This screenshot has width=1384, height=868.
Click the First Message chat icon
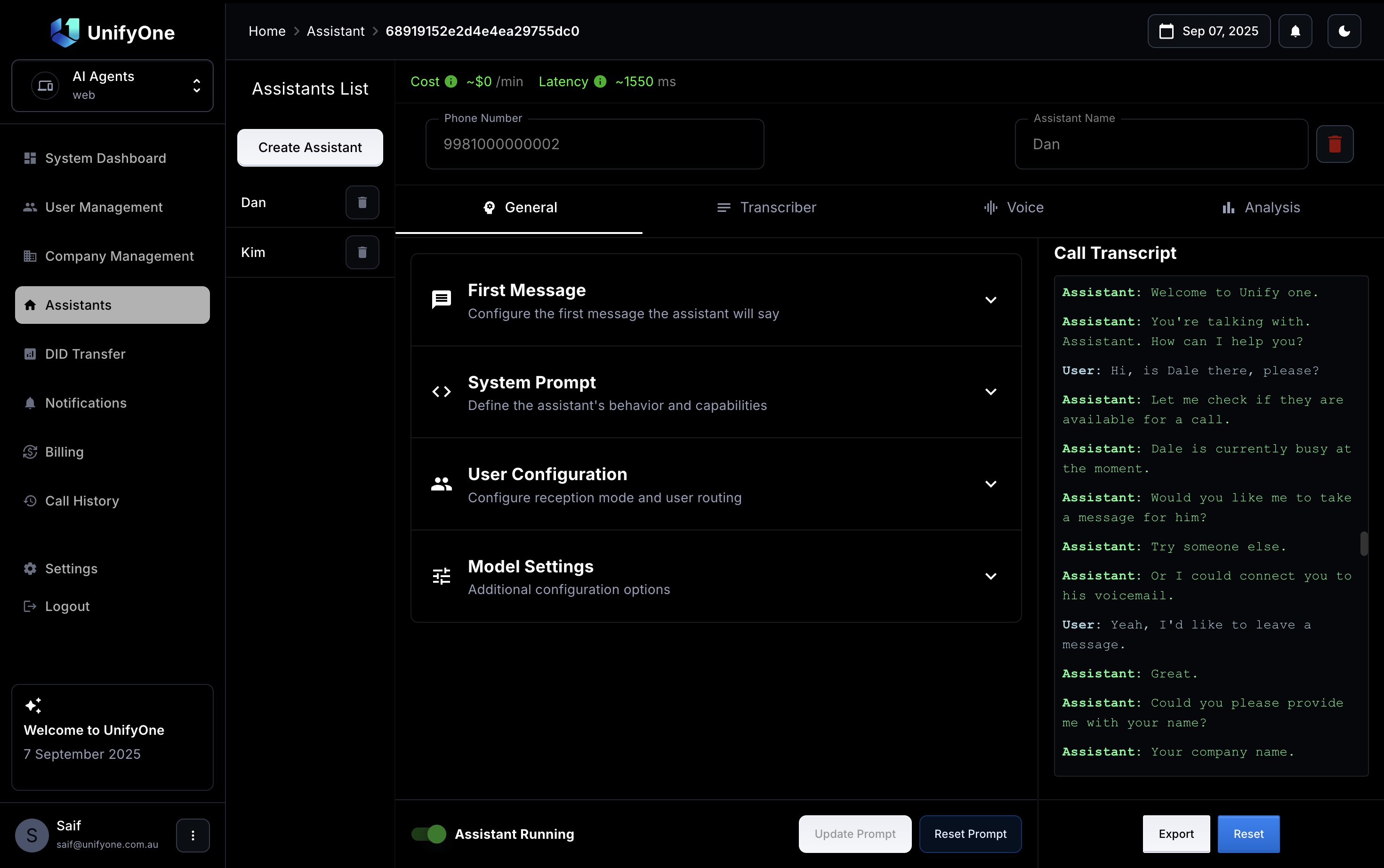pyautogui.click(x=442, y=300)
